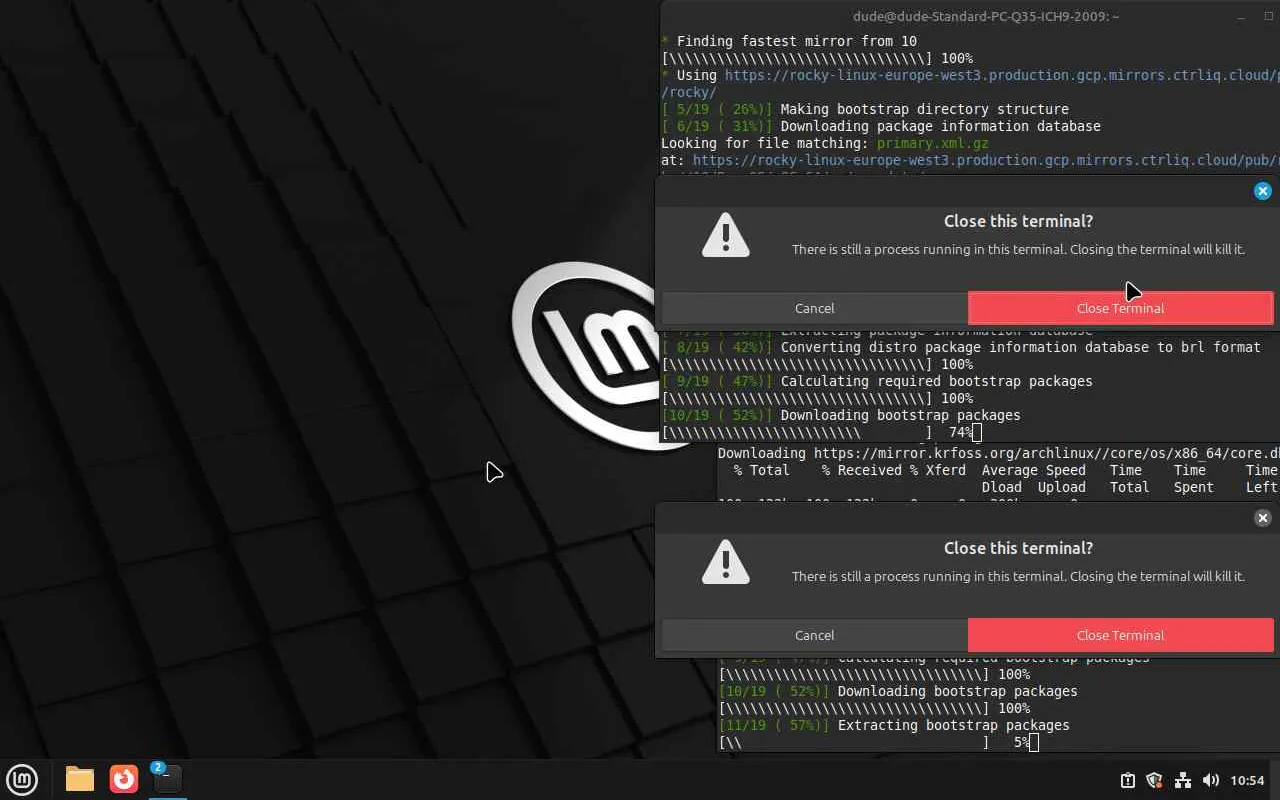Show the calendar from the 10:54 clock
The image size is (1280, 800).
[x=1247, y=780]
